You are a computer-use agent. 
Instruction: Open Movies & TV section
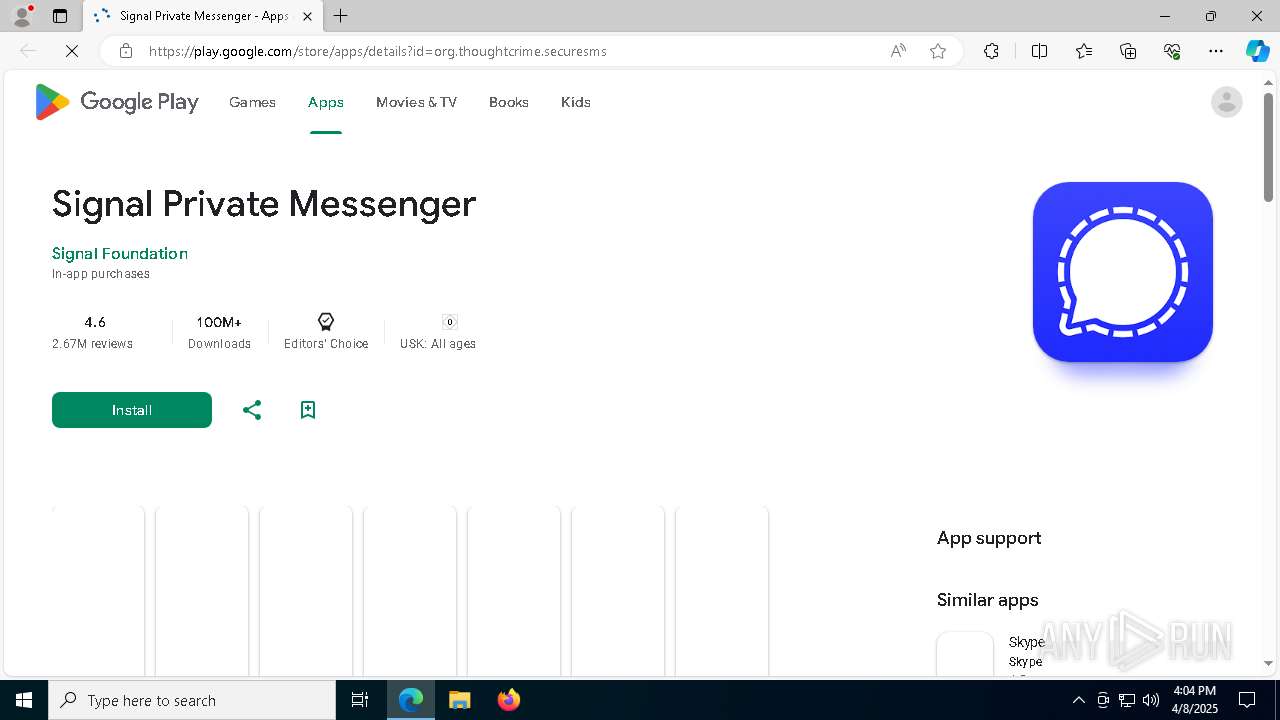click(416, 102)
